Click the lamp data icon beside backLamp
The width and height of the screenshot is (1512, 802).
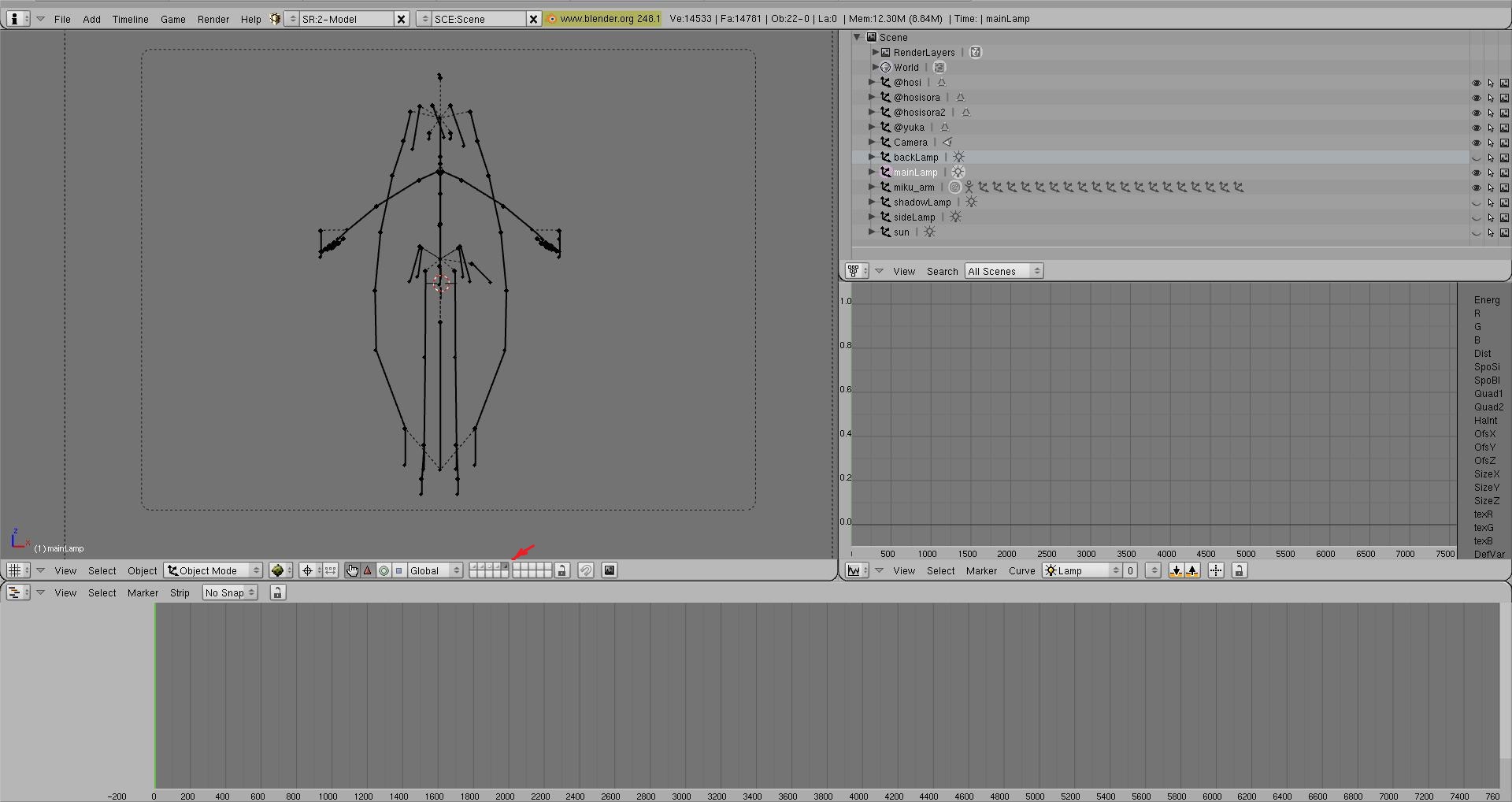(x=958, y=157)
